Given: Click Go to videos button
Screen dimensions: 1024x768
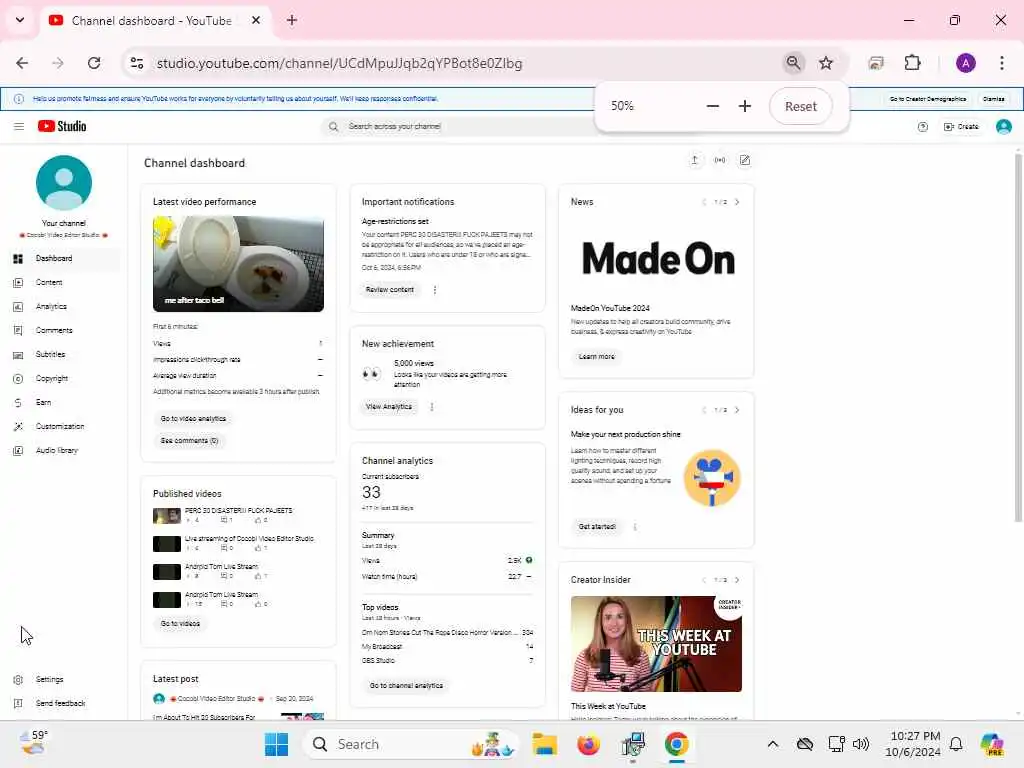Looking at the screenshot, I should [x=180, y=624].
